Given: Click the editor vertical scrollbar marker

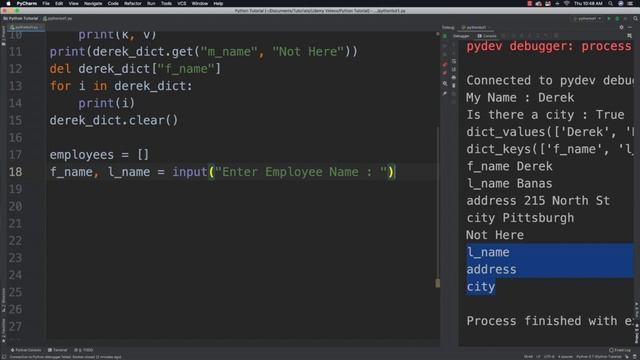Looking at the screenshot, I should 438,283.
